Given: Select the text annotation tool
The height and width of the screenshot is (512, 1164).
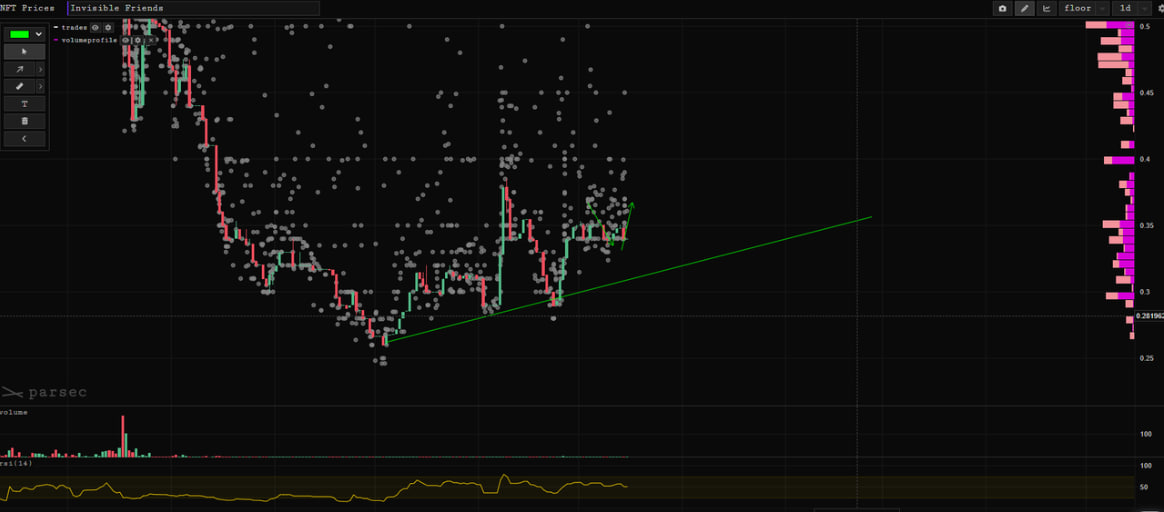Looking at the screenshot, I should point(24,104).
